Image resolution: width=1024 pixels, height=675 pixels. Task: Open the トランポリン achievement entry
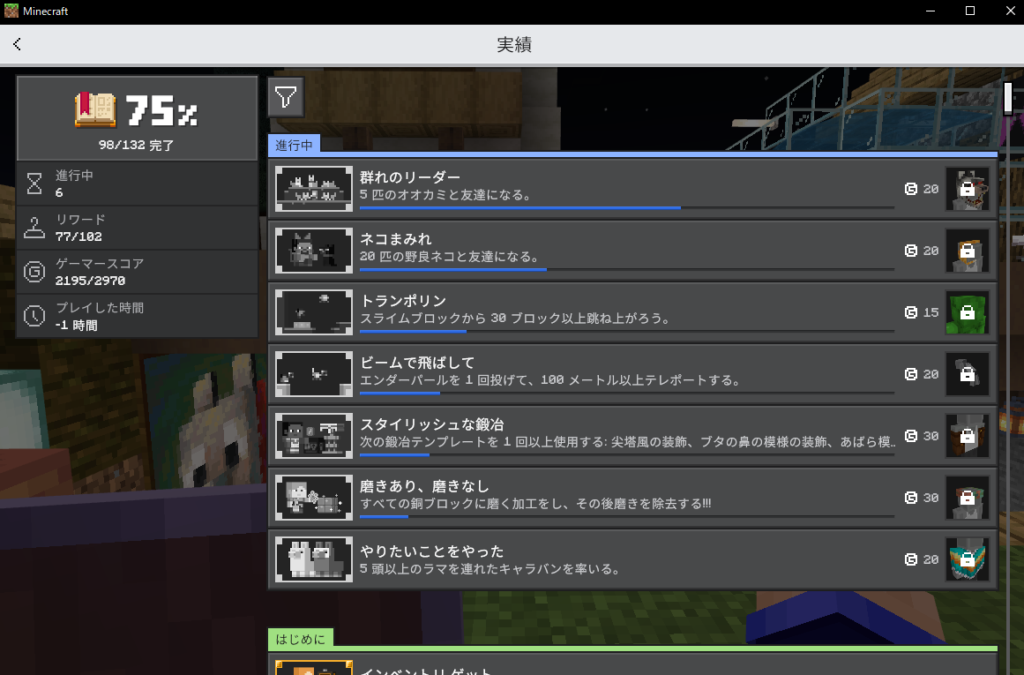(x=600, y=312)
